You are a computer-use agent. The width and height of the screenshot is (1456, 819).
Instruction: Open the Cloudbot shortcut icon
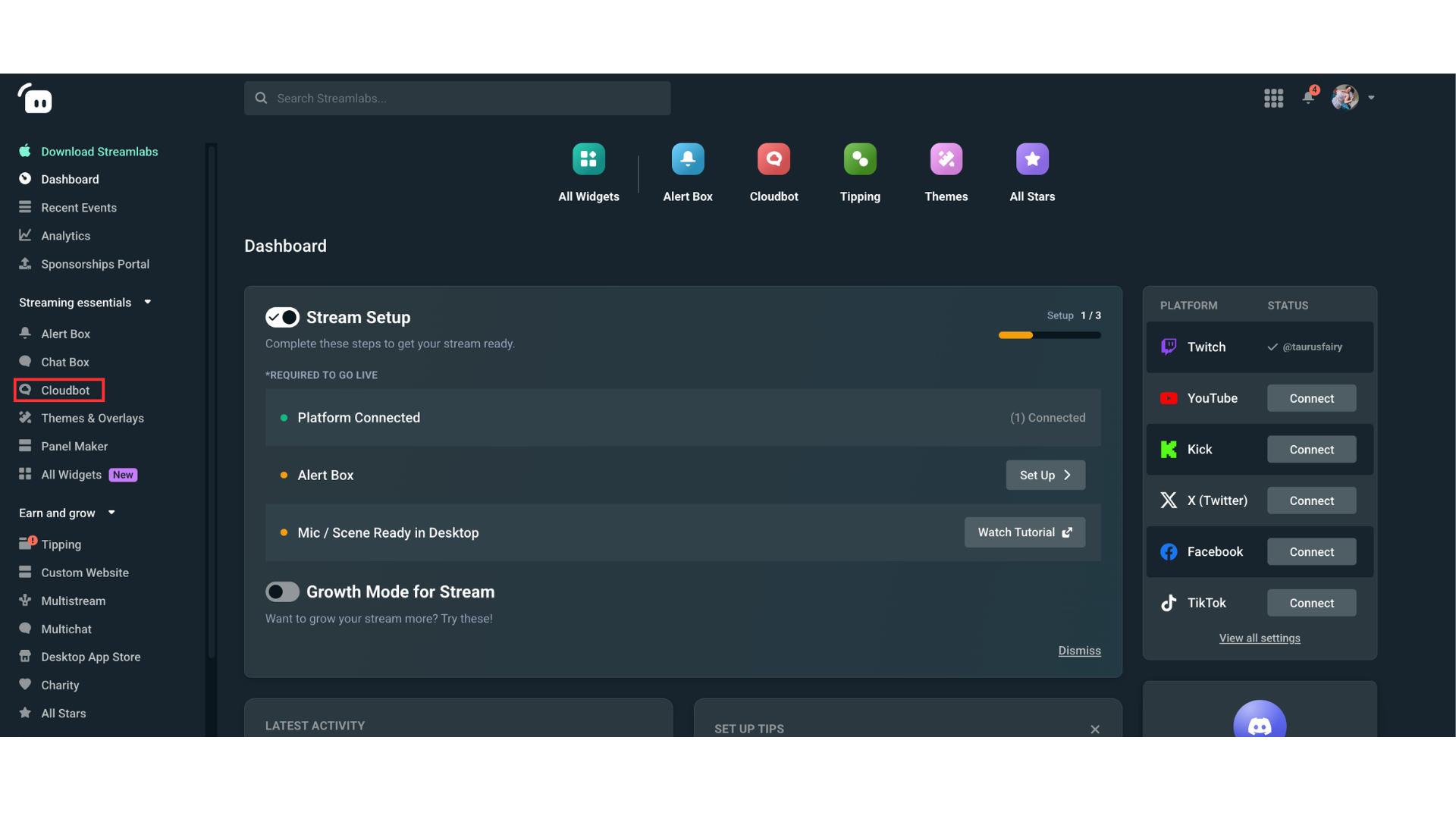point(773,159)
